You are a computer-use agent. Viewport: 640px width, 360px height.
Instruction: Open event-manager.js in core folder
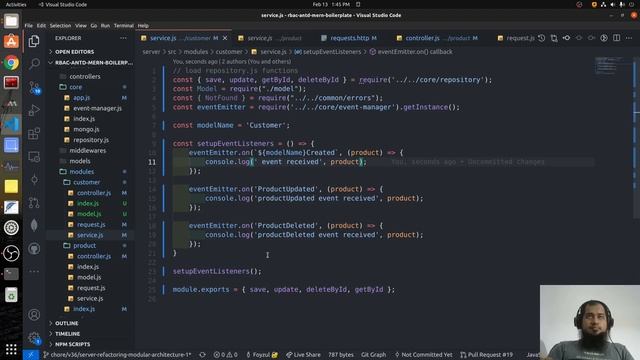click(x=97, y=108)
